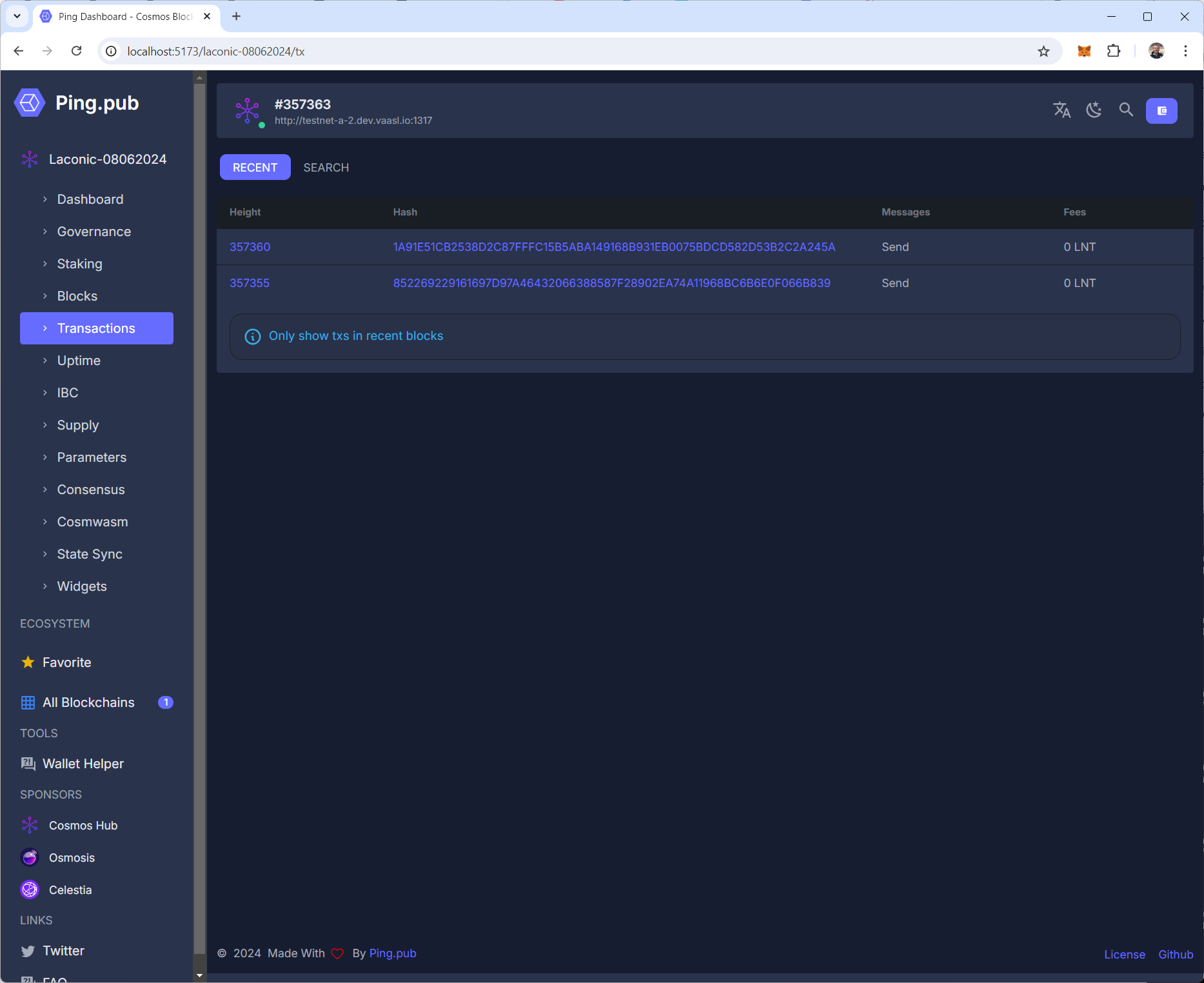
Task: Click the sidebar scroll down arrow
Action: [x=199, y=975]
